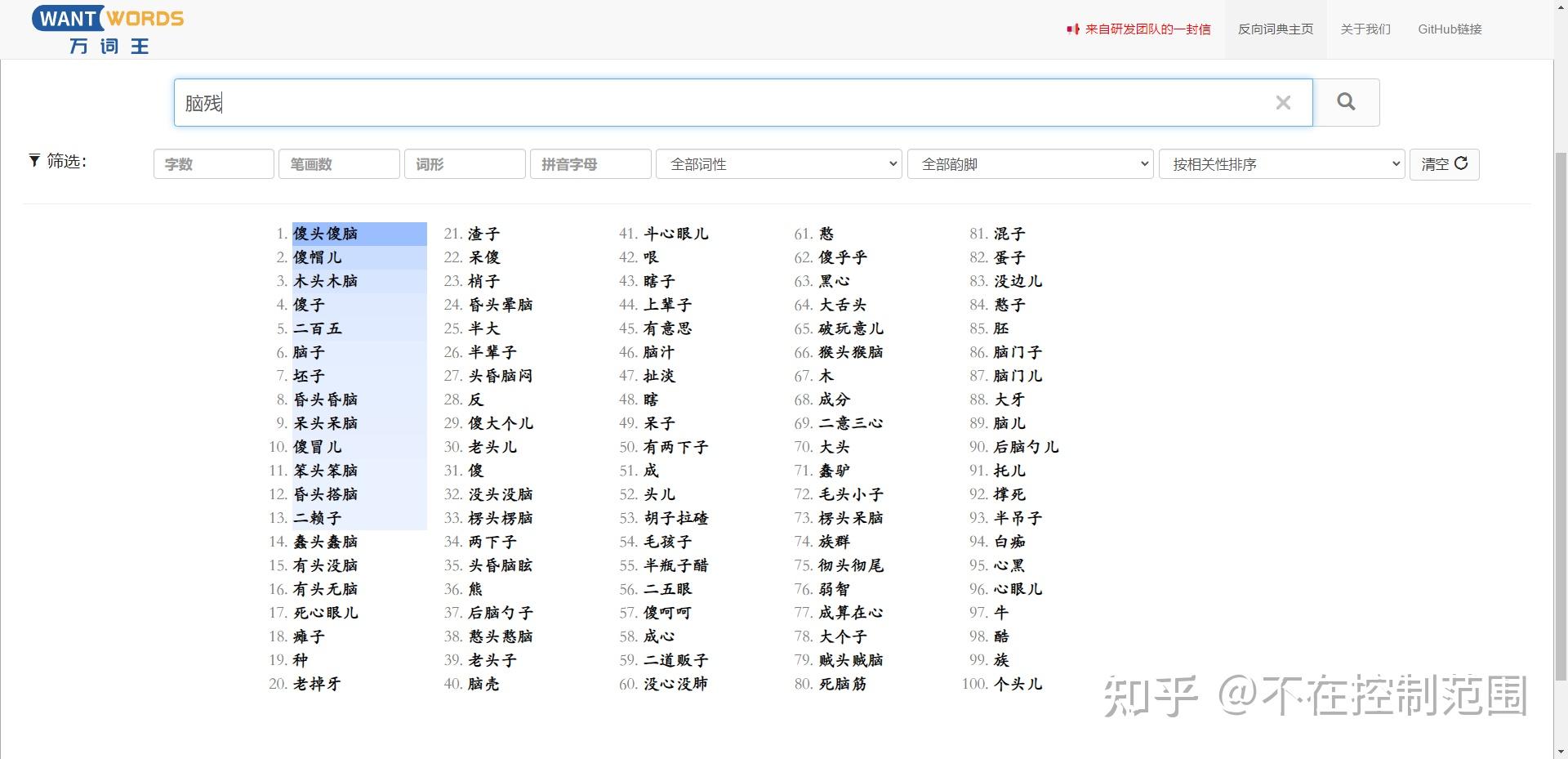Open the 按相关性排序 dropdown

[1281, 163]
